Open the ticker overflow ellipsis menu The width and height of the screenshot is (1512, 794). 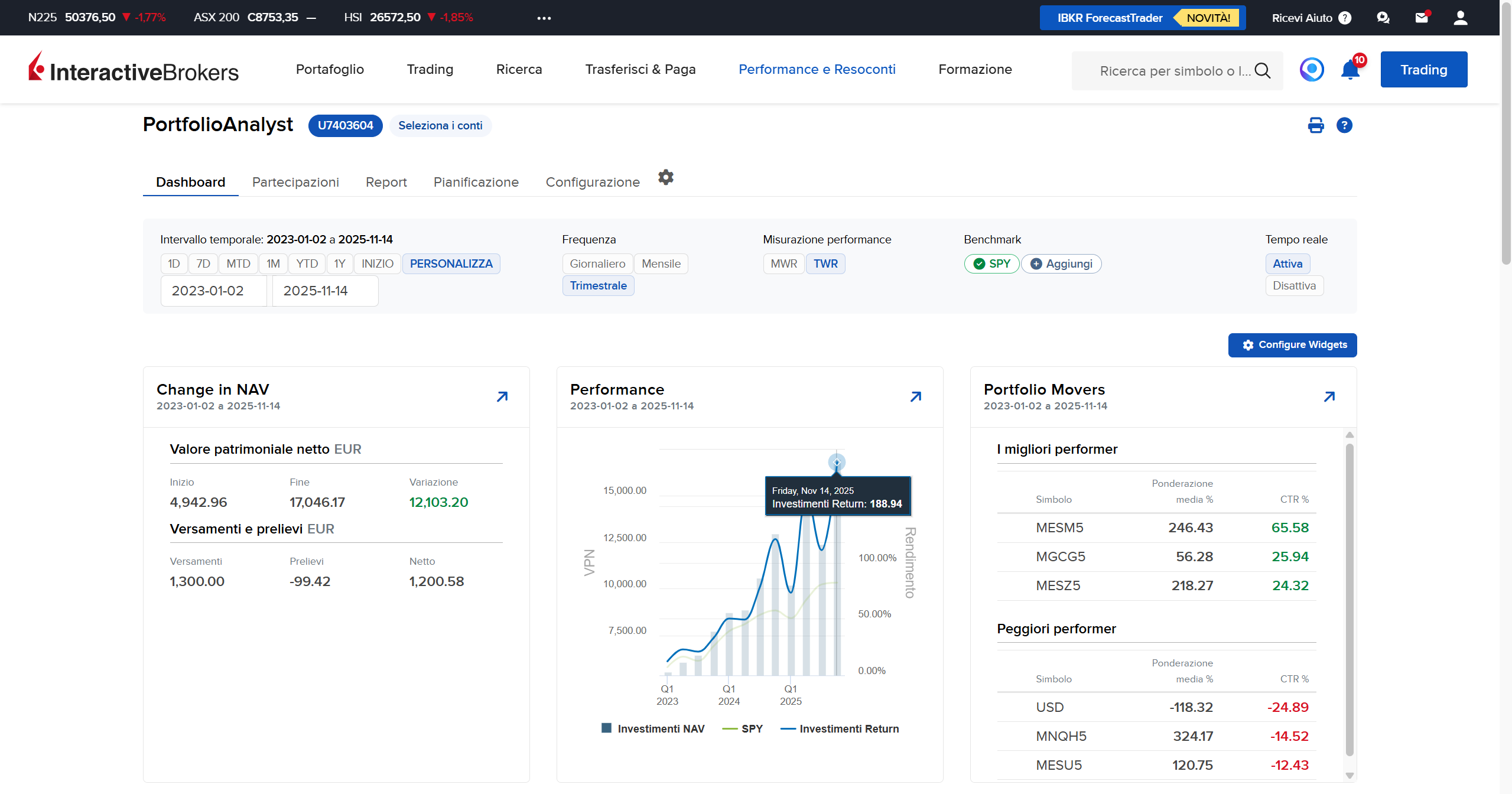(x=544, y=17)
